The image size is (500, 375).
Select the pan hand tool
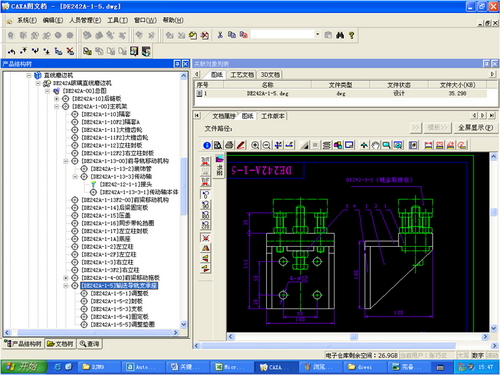click(375, 145)
